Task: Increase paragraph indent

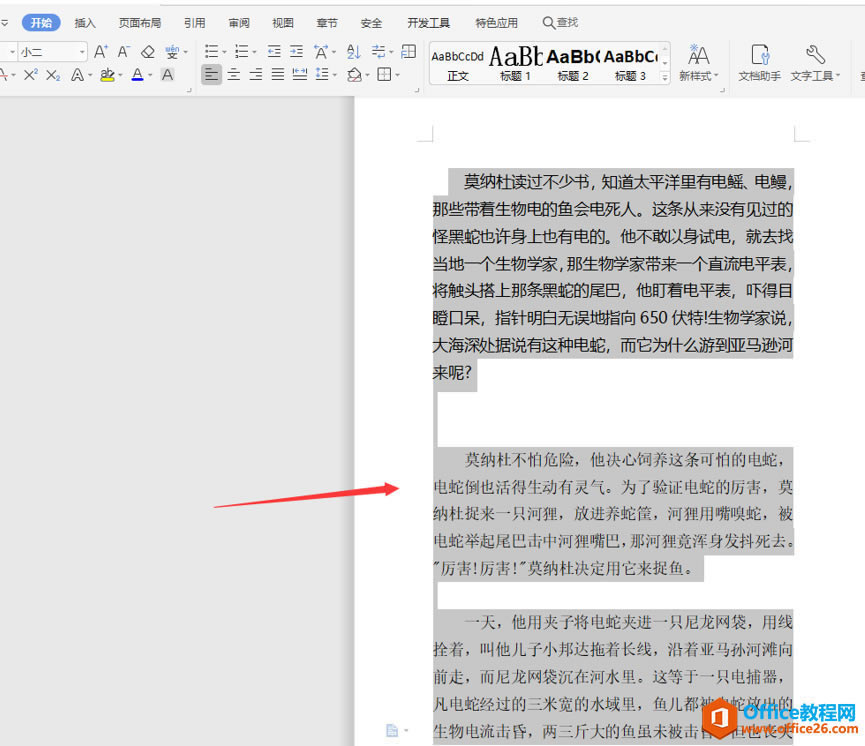Action: [x=296, y=52]
